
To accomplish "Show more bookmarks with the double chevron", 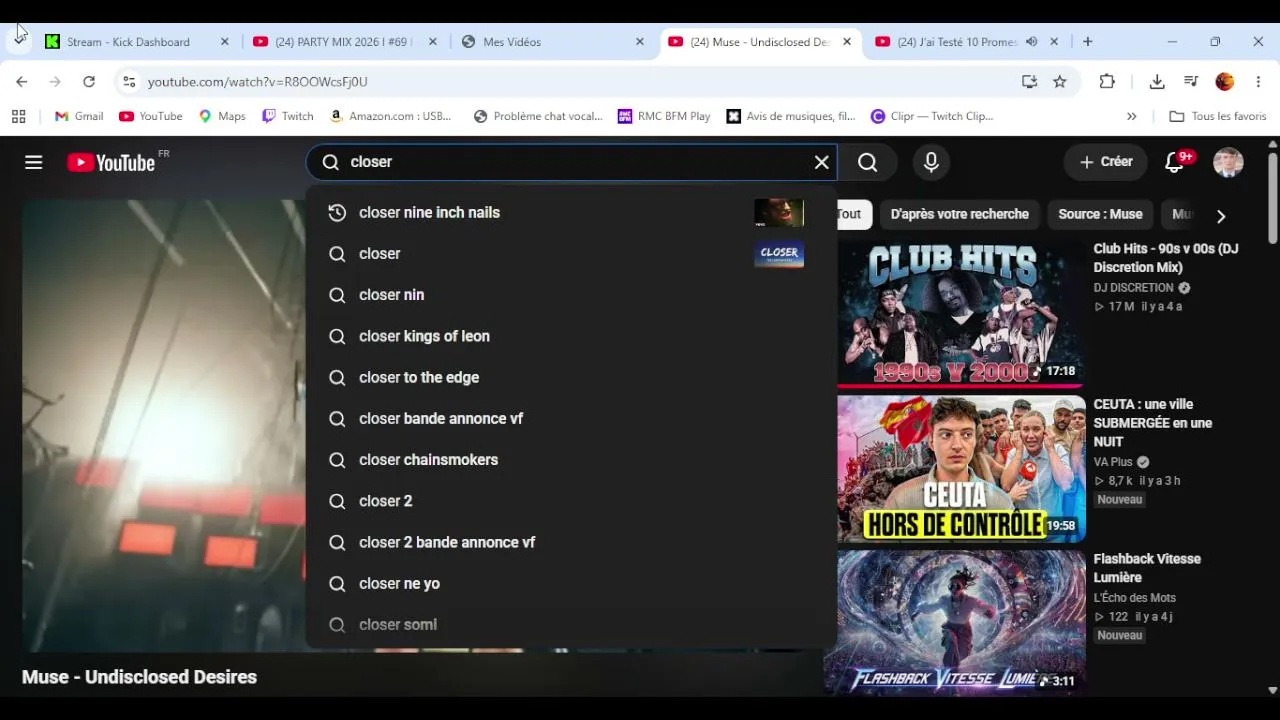I will (1131, 116).
